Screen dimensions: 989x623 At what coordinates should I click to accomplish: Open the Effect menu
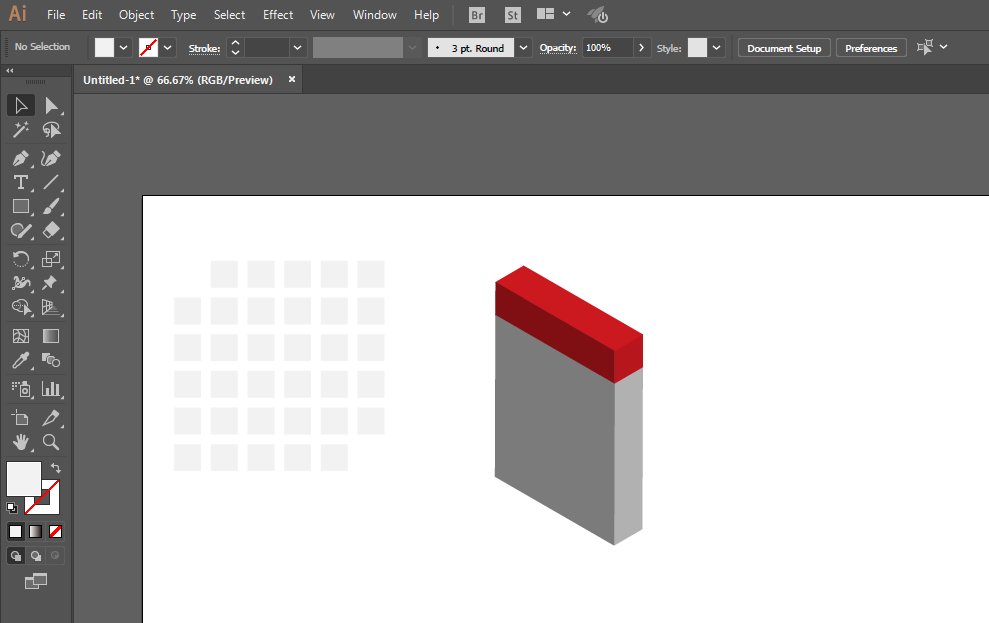click(x=278, y=15)
